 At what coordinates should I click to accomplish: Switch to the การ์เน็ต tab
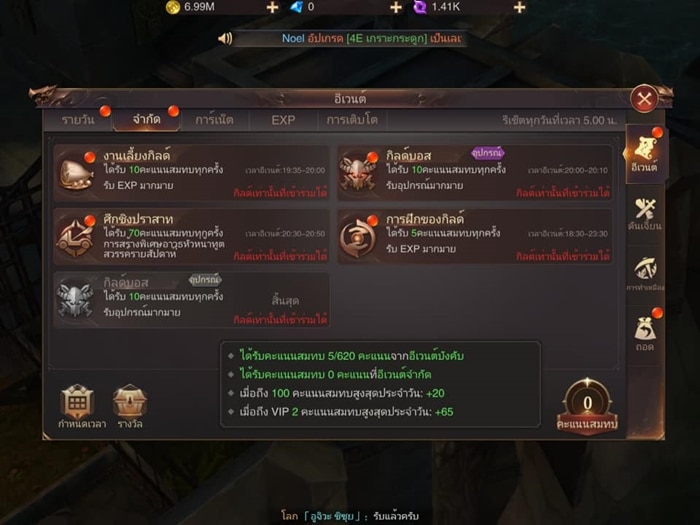click(x=215, y=120)
